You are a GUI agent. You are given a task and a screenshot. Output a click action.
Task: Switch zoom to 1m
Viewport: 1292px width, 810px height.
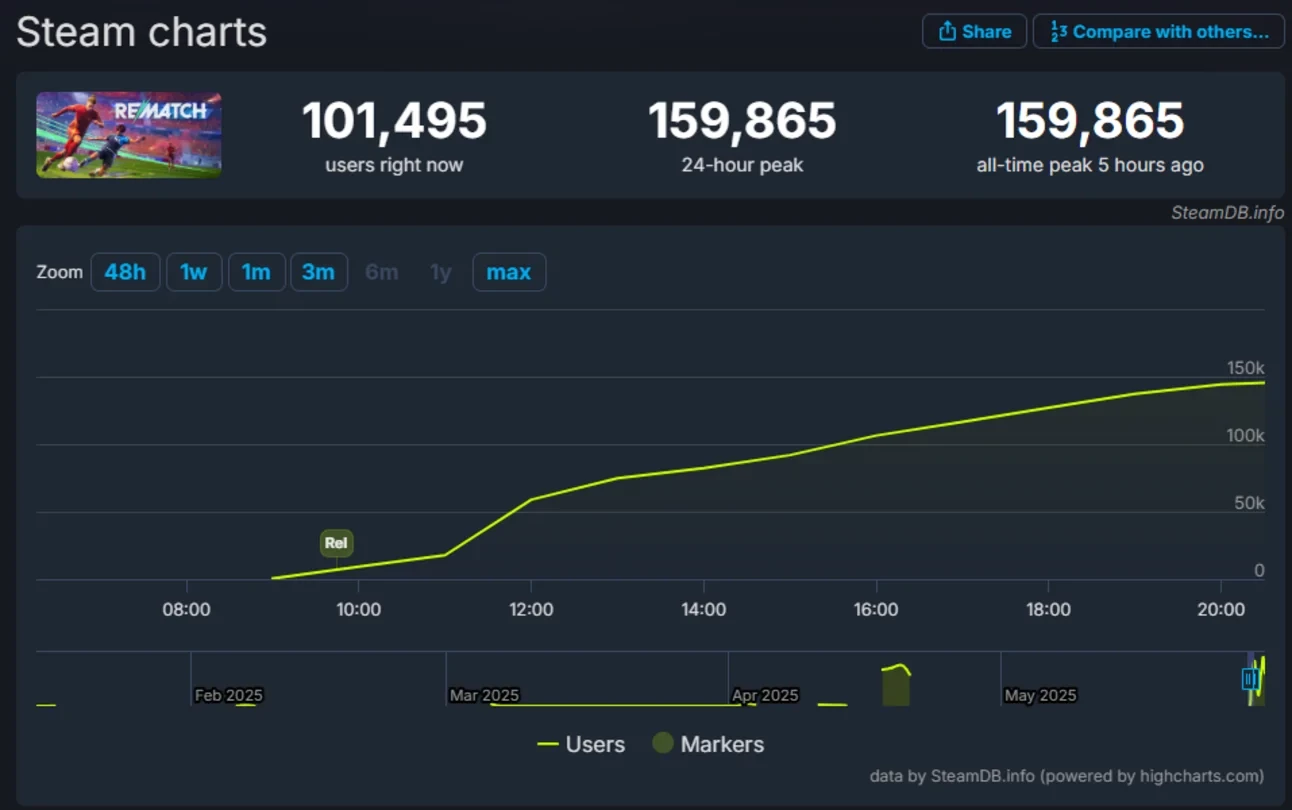[x=256, y=272]
